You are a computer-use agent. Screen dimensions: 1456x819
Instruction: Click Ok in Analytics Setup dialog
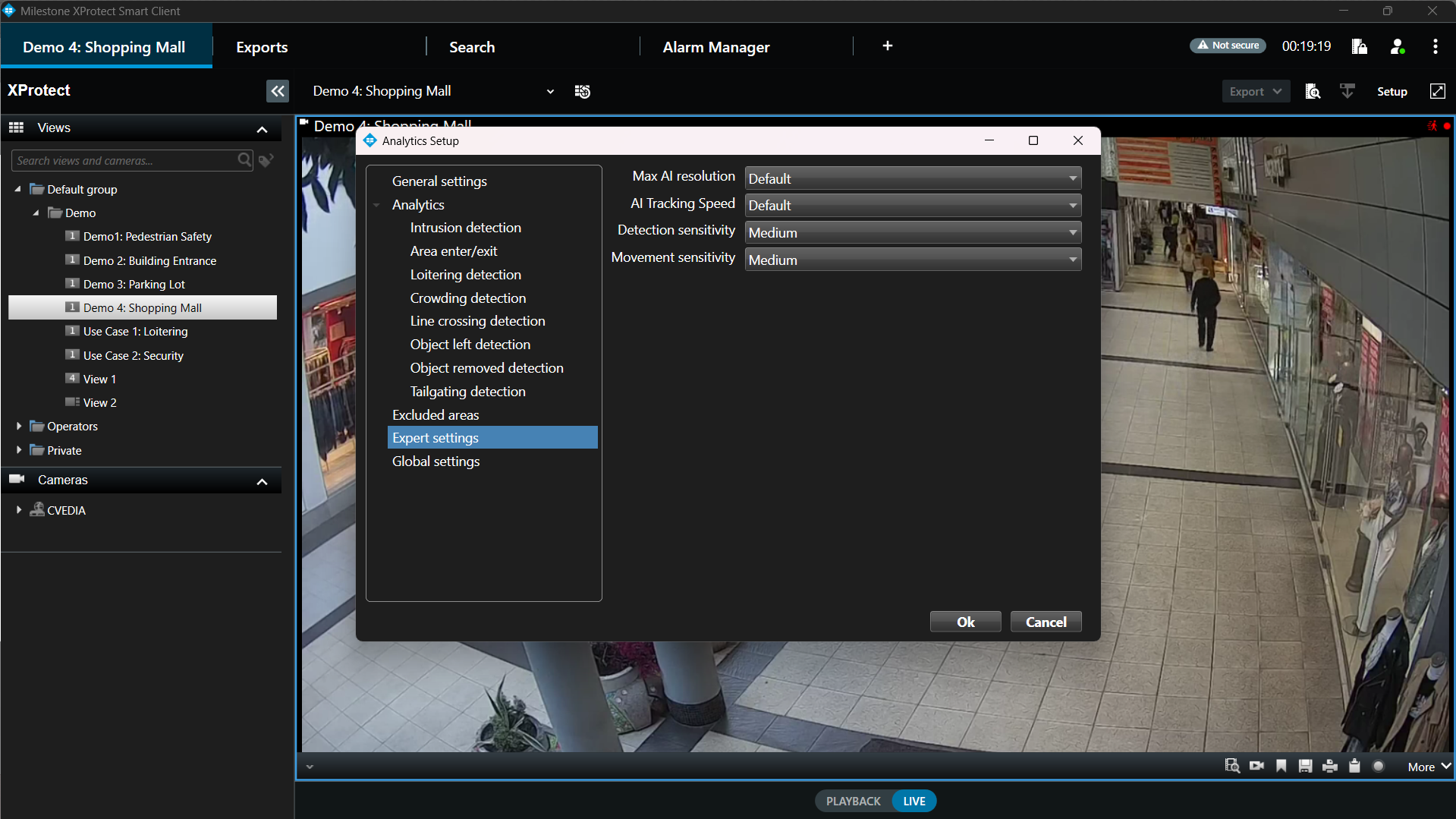pyautogui.click(x=965, y=622)
